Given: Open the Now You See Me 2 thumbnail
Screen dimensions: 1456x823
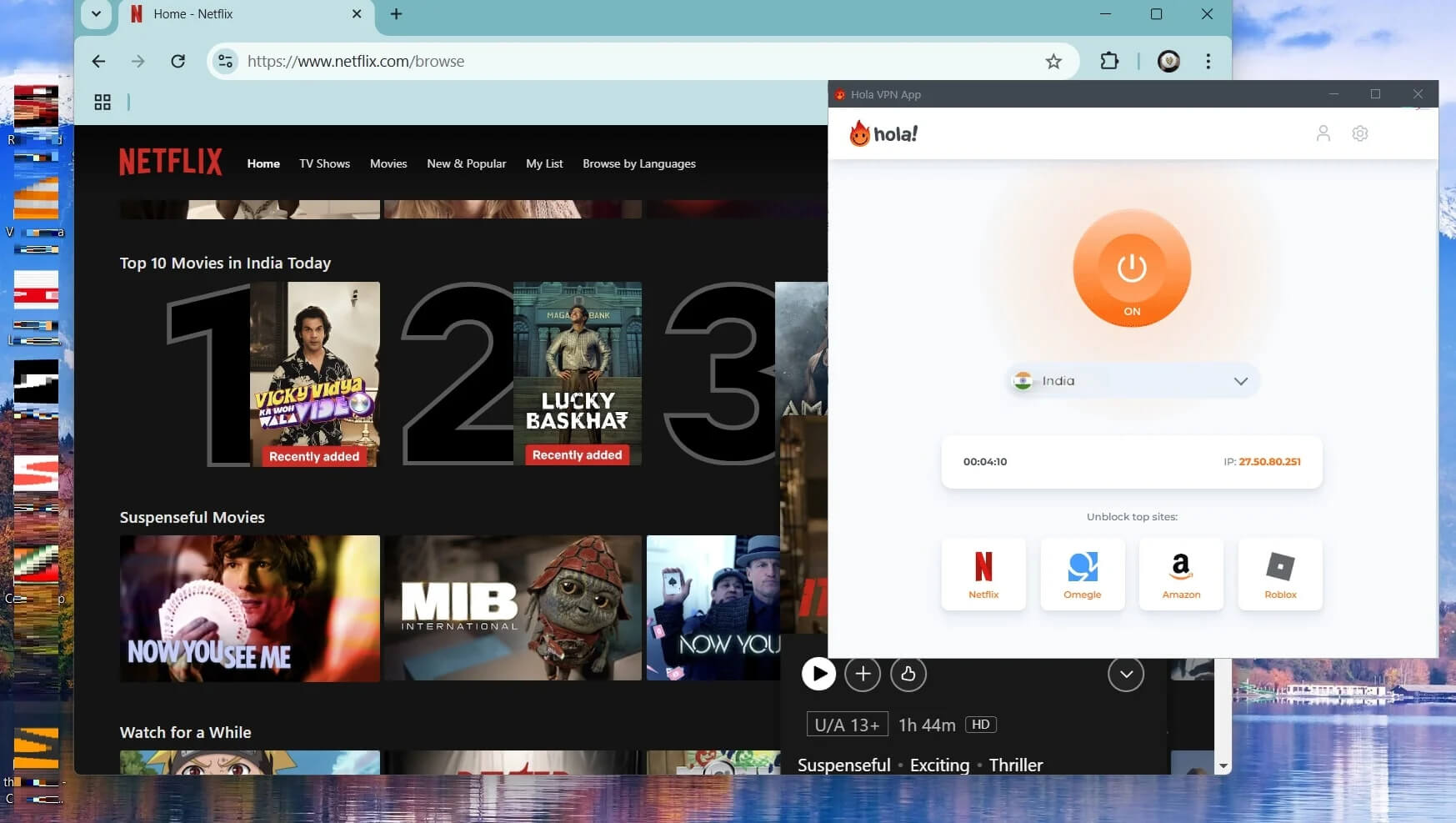Looking at the screenshot, I should coord(713,608).
